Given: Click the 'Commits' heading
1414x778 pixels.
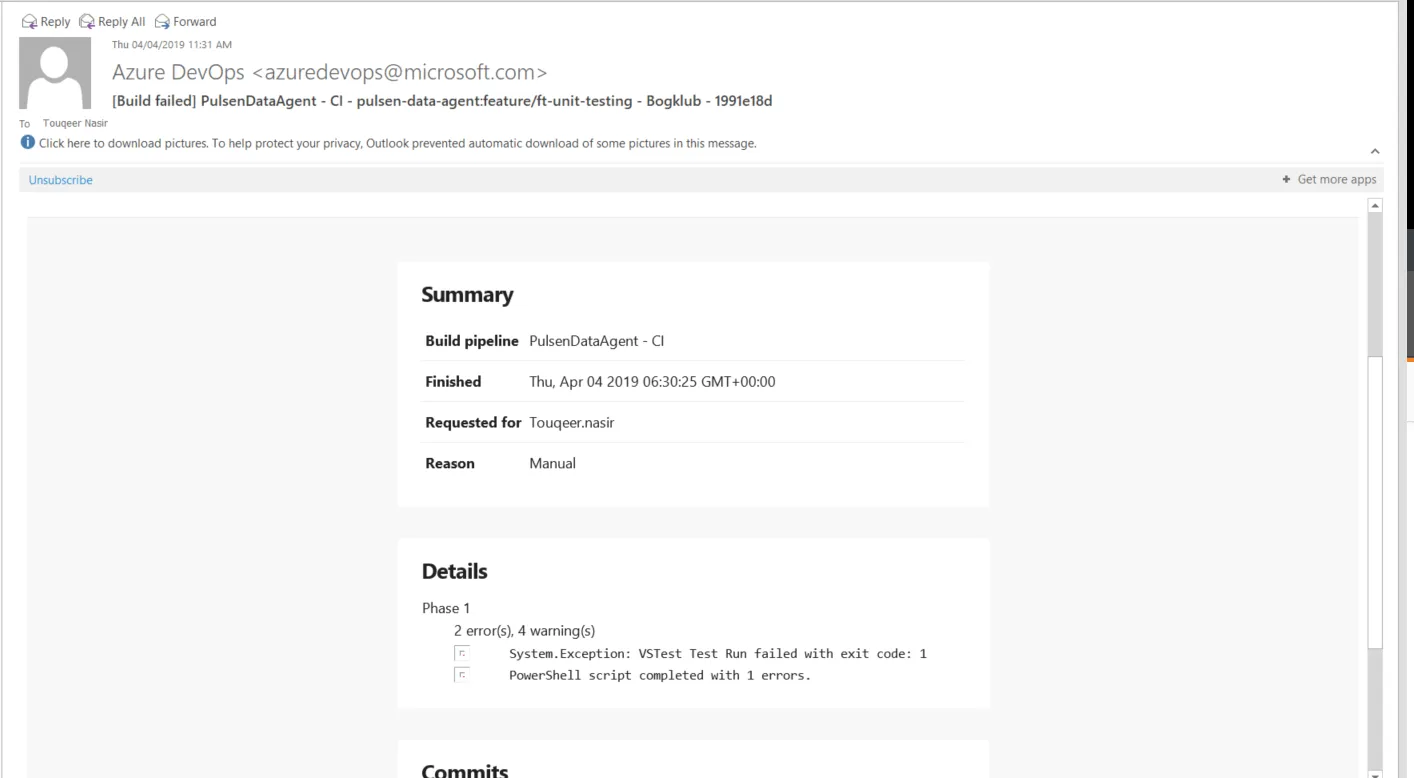Looking at the screenshot, I should (x=465, y=771).
